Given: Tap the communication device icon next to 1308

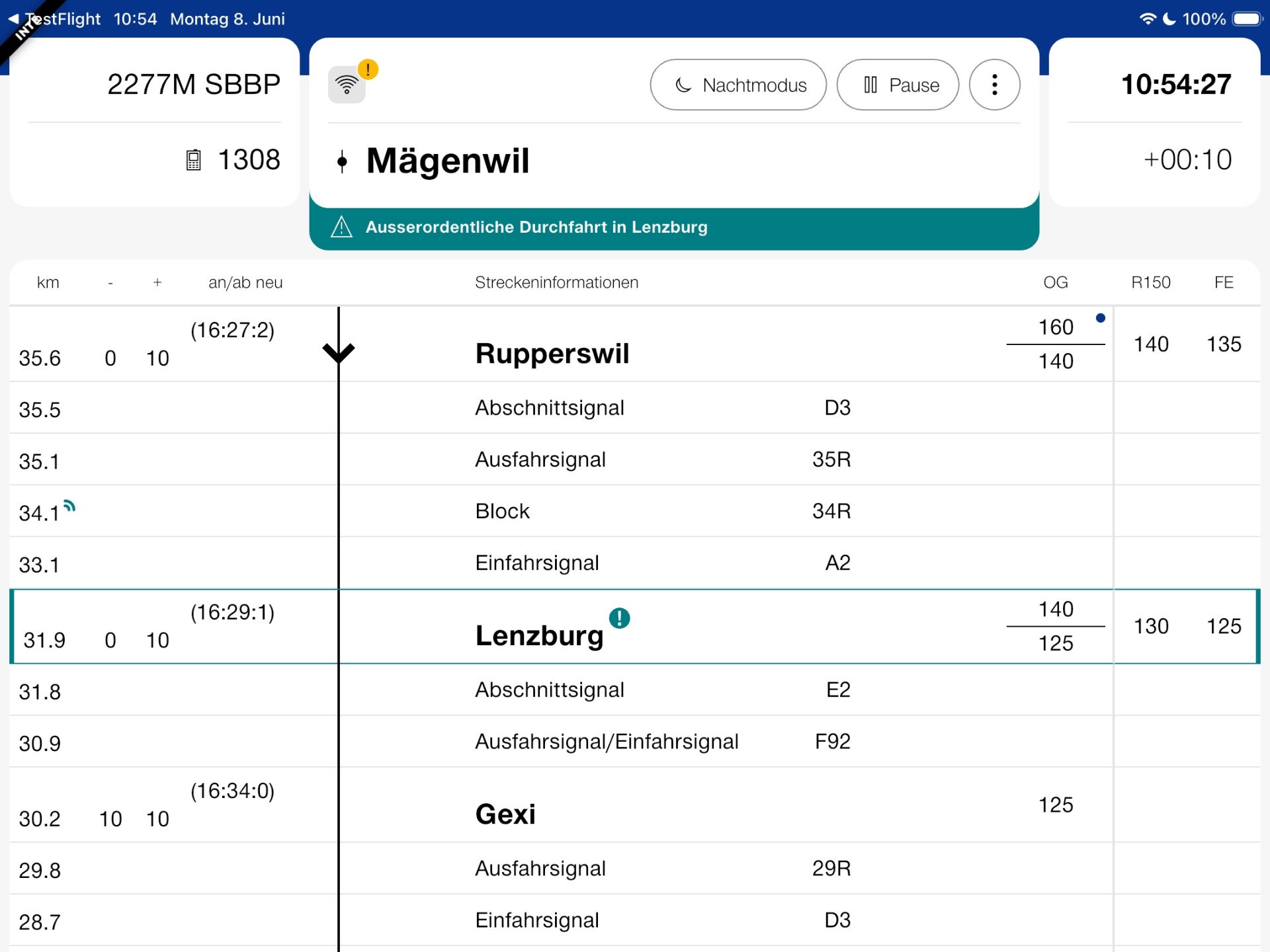Looking at the screenshot, I should point(193,160).
